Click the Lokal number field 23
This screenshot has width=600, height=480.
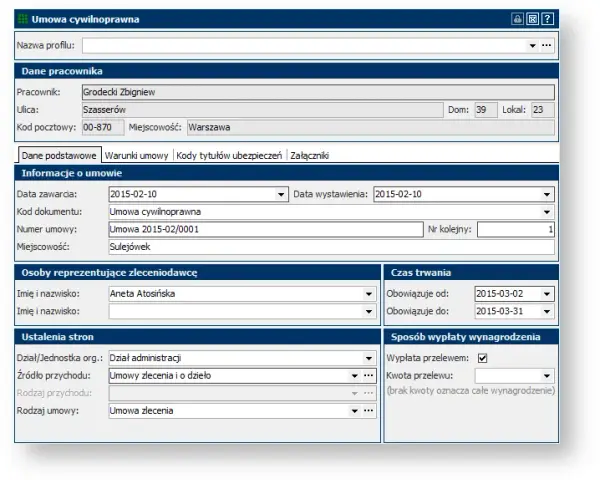click(x=543, y=110)
